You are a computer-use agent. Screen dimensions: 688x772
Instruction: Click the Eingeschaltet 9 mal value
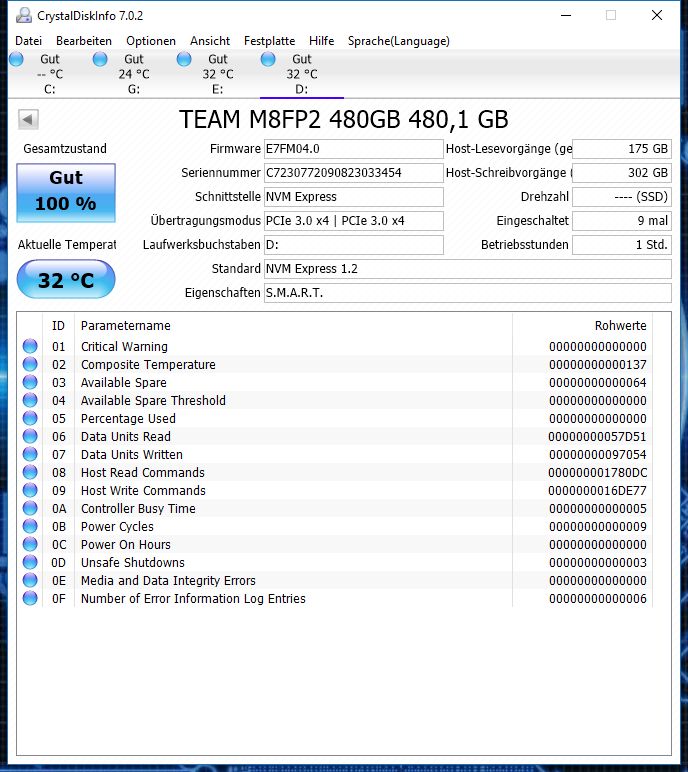pos(622,221)
